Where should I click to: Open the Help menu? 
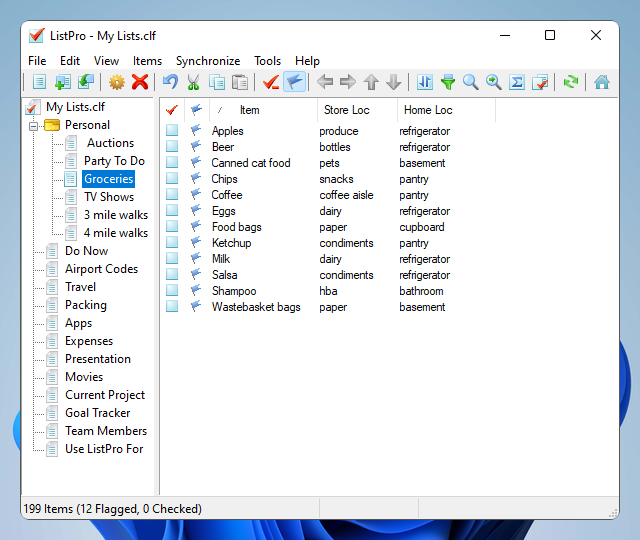[x=307, y=61]
